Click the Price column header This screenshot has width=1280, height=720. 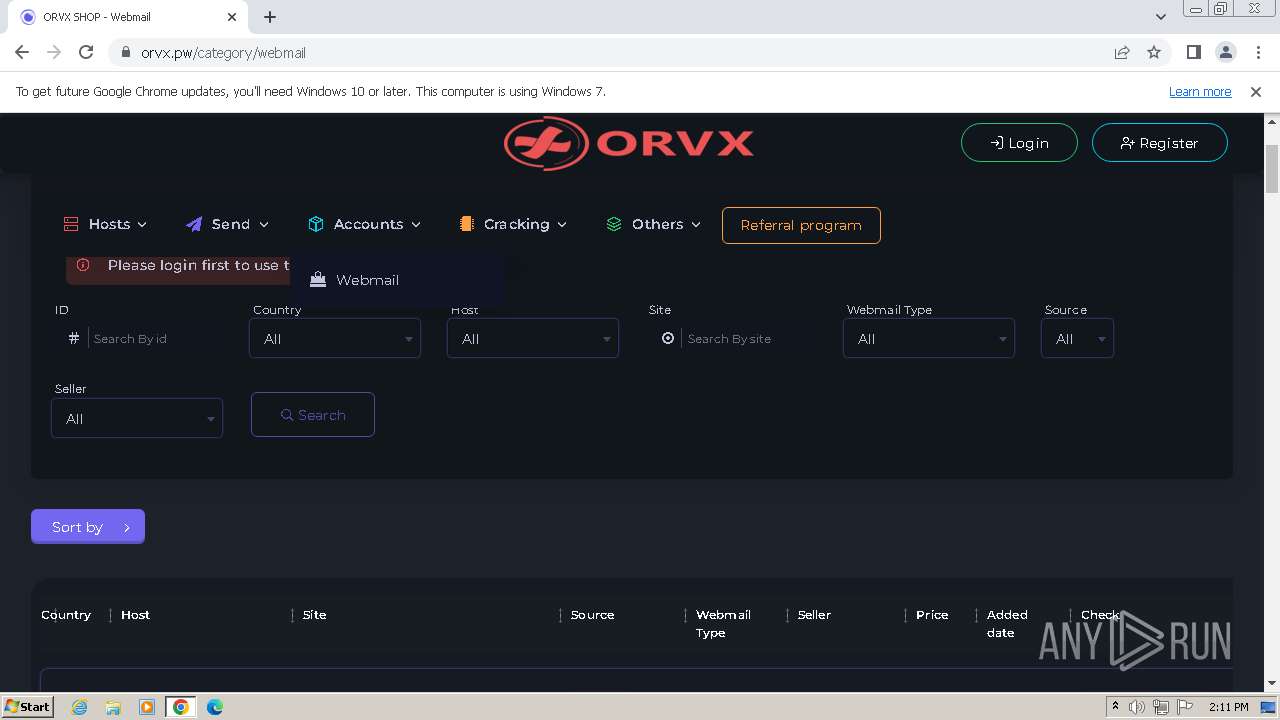[932, 615]
